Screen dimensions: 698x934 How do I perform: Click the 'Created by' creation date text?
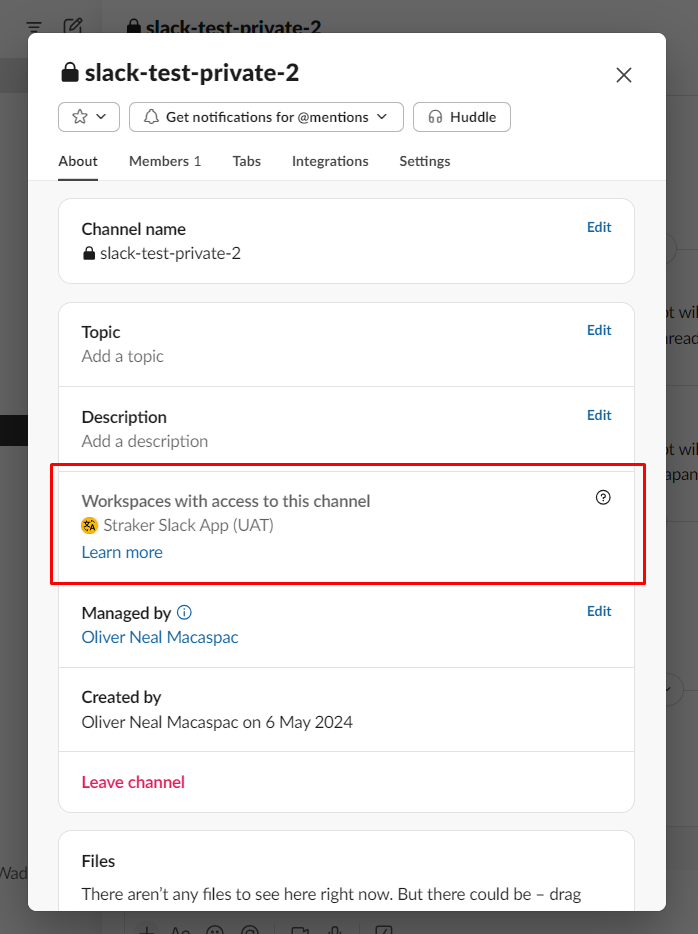tap(217, 722)
